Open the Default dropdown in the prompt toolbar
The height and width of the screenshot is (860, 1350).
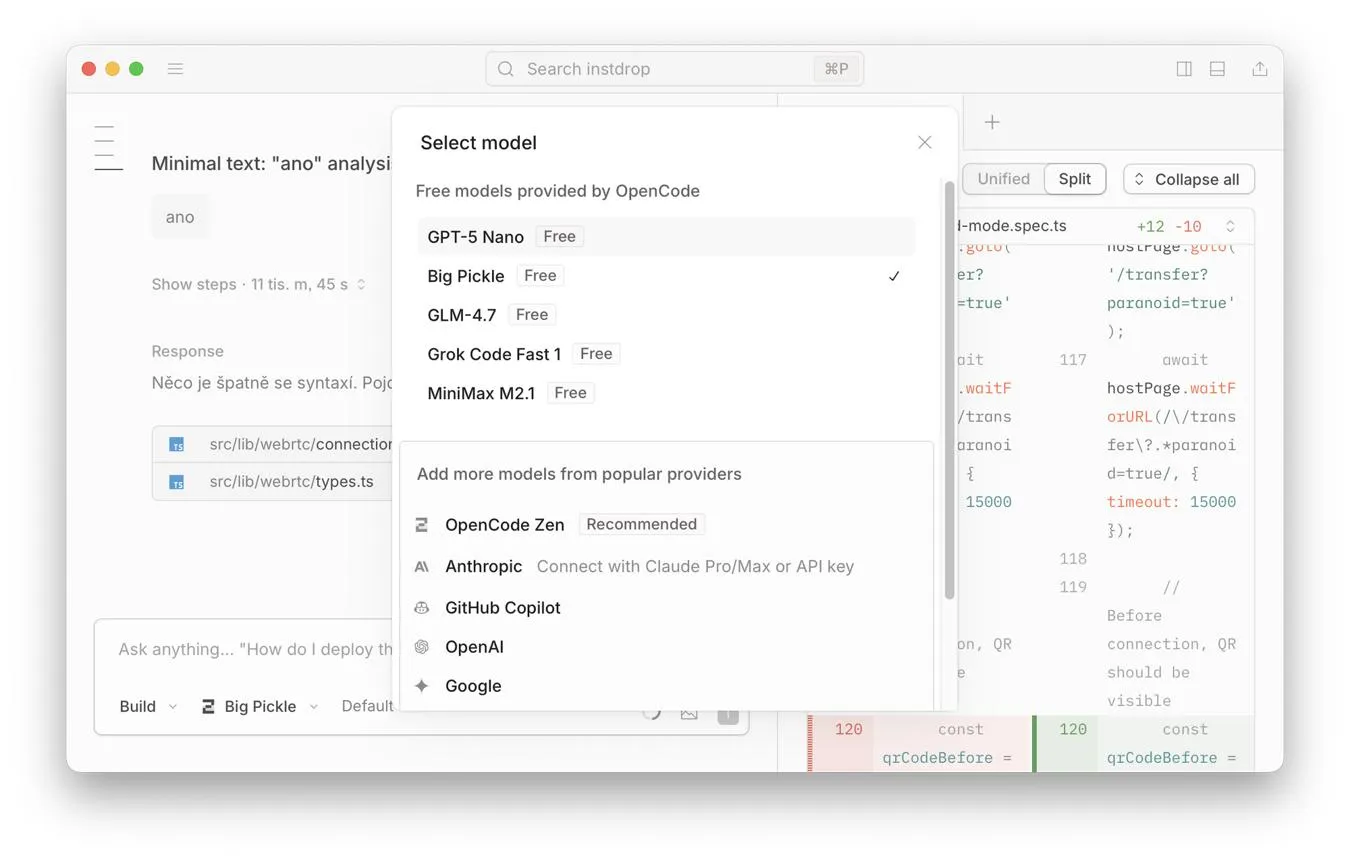click(368, 706)
